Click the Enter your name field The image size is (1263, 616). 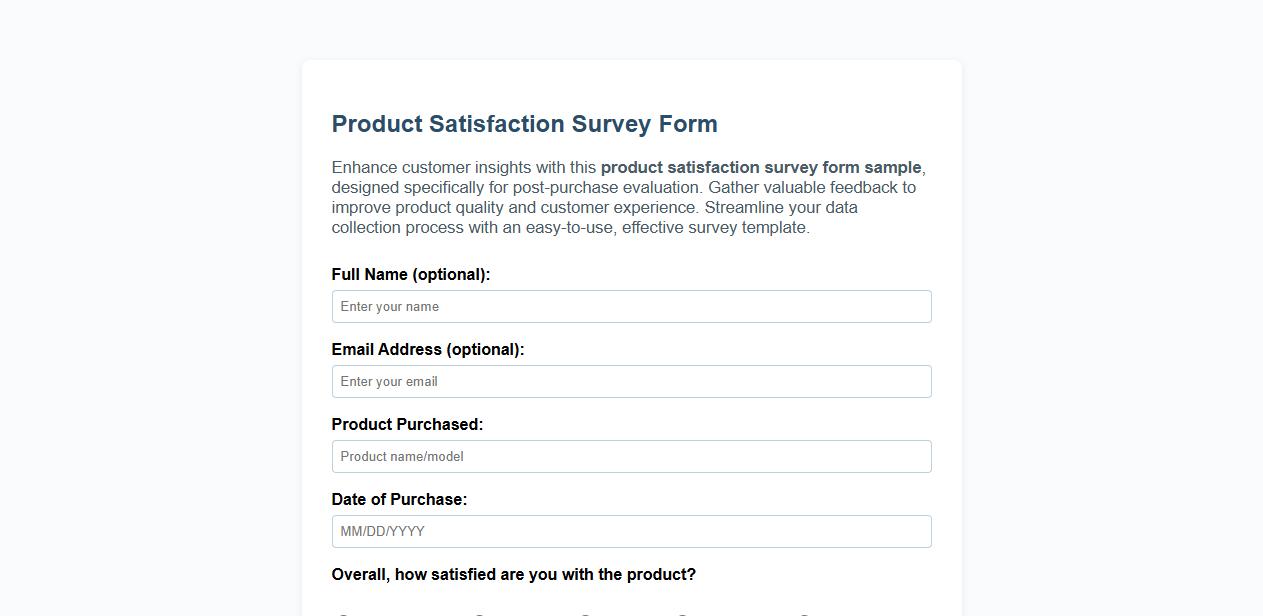click(x=631, y=306)
